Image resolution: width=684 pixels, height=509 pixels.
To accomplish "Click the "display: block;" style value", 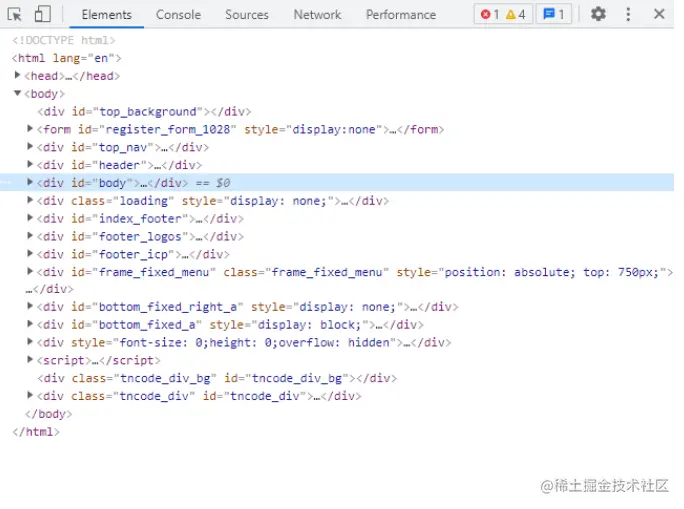I will click(x=309, y=325).
